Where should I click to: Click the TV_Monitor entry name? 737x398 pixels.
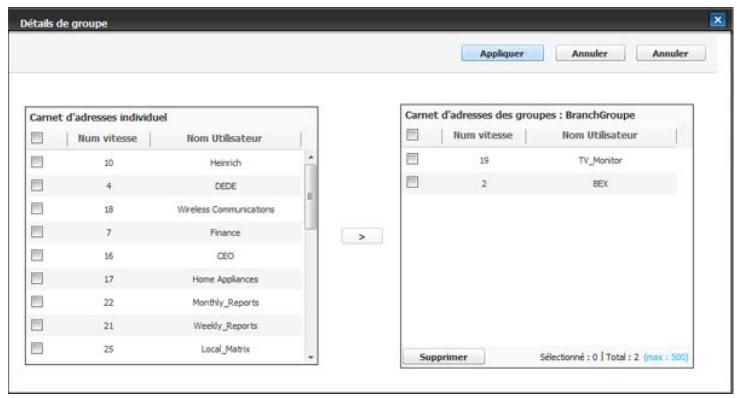(600, 161)
